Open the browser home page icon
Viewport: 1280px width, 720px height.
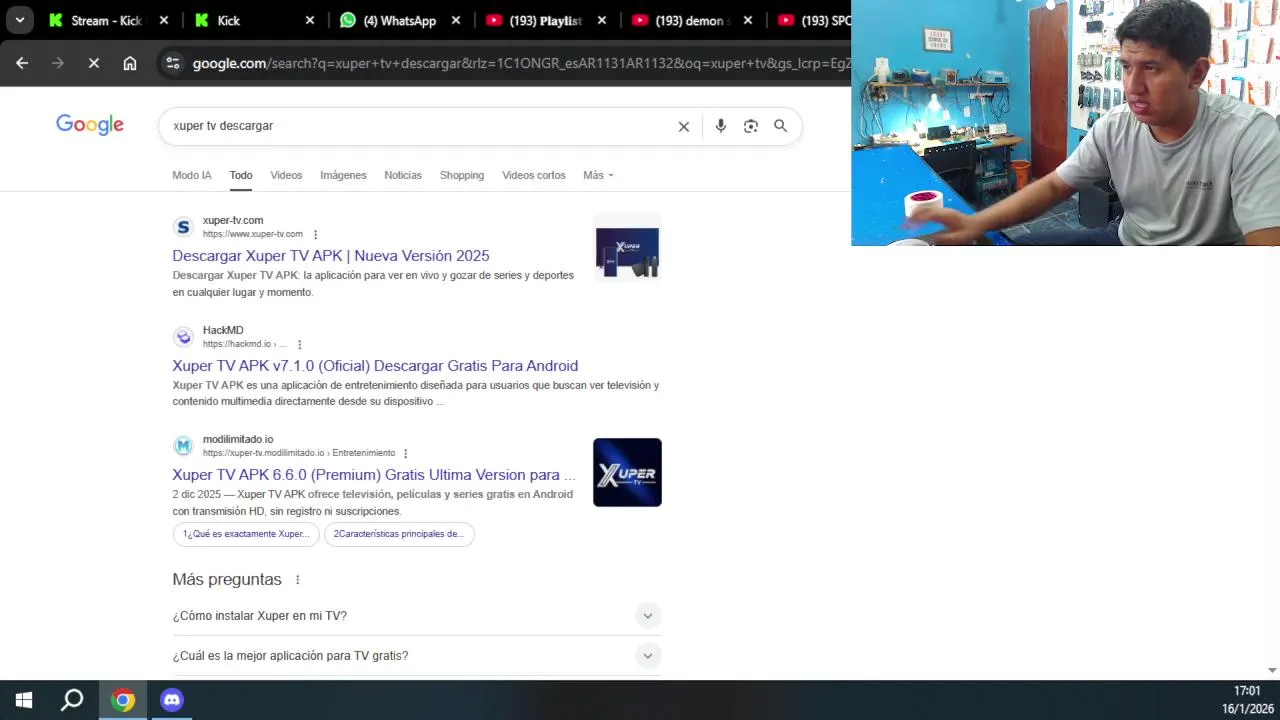[130, 63]
